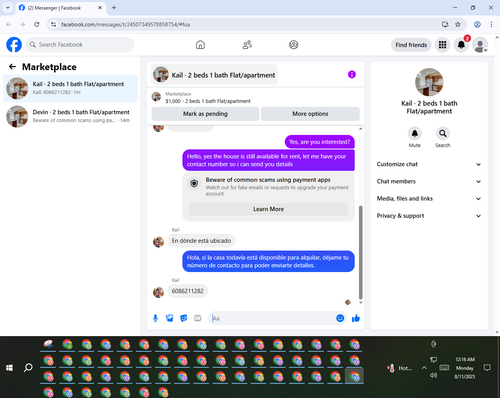Select the Kail conversation in list

[70, 88]
